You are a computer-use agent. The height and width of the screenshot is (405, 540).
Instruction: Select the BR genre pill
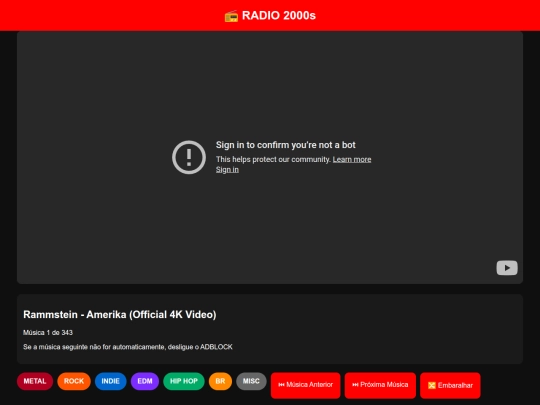[220, 381]
